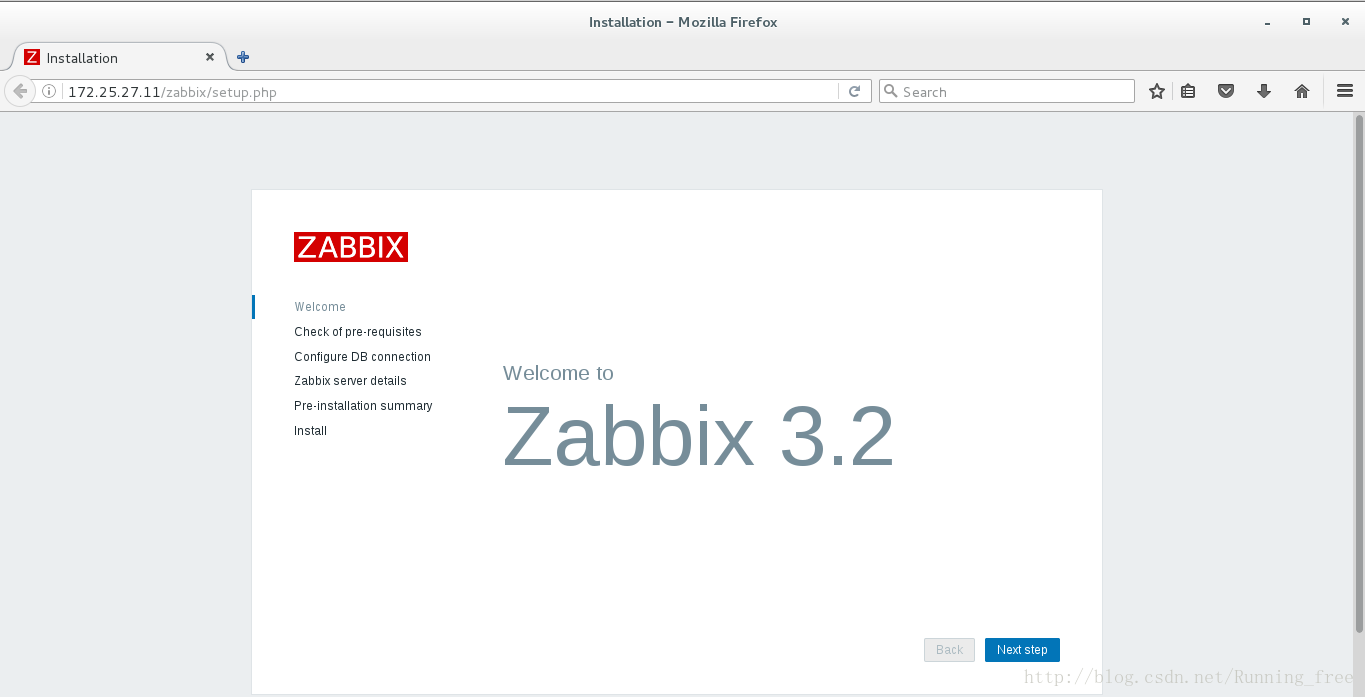Minimize the Firefox window

click(x=1267, y=22)
